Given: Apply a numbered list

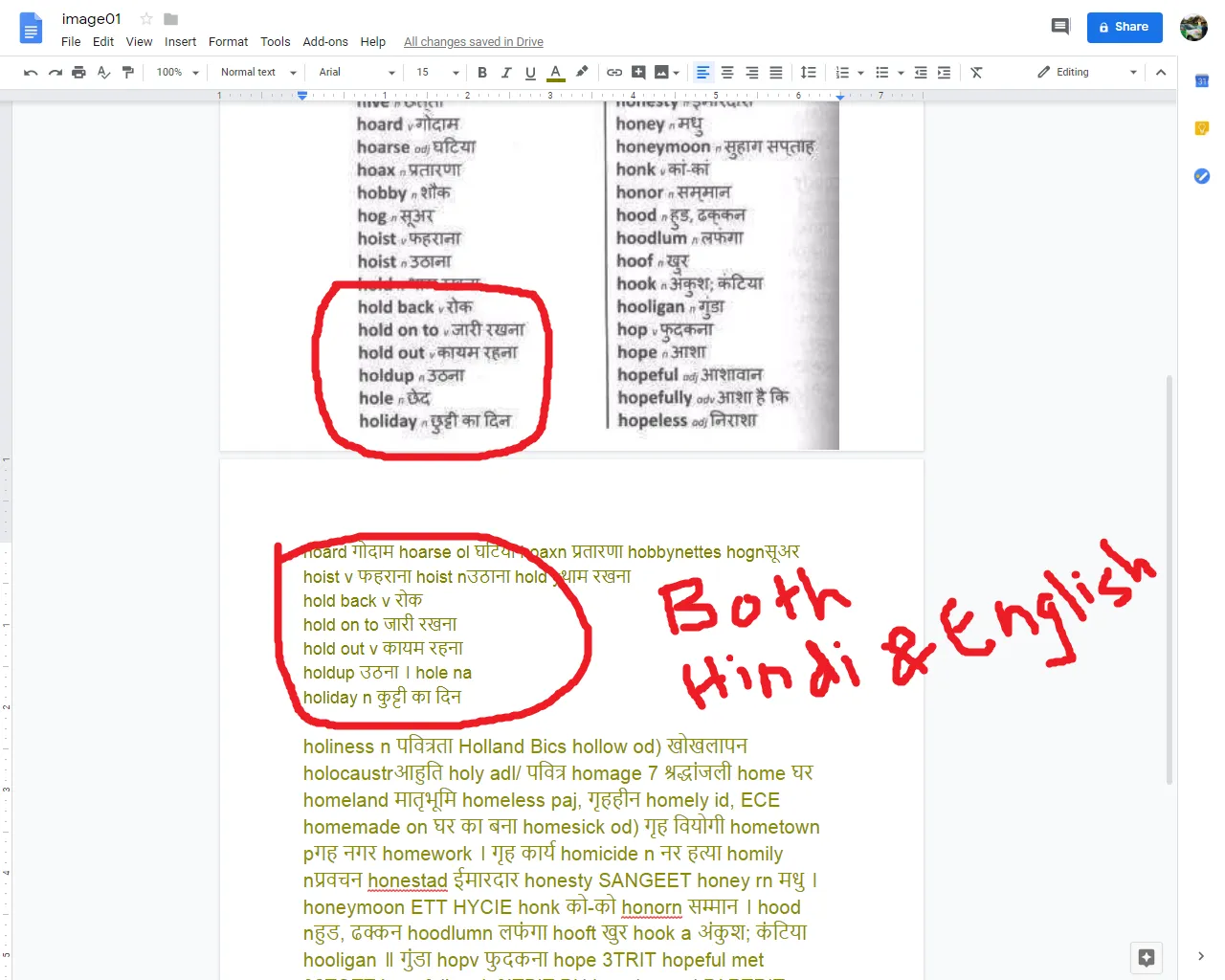Looking at the screenshot, I should (842, 73).
